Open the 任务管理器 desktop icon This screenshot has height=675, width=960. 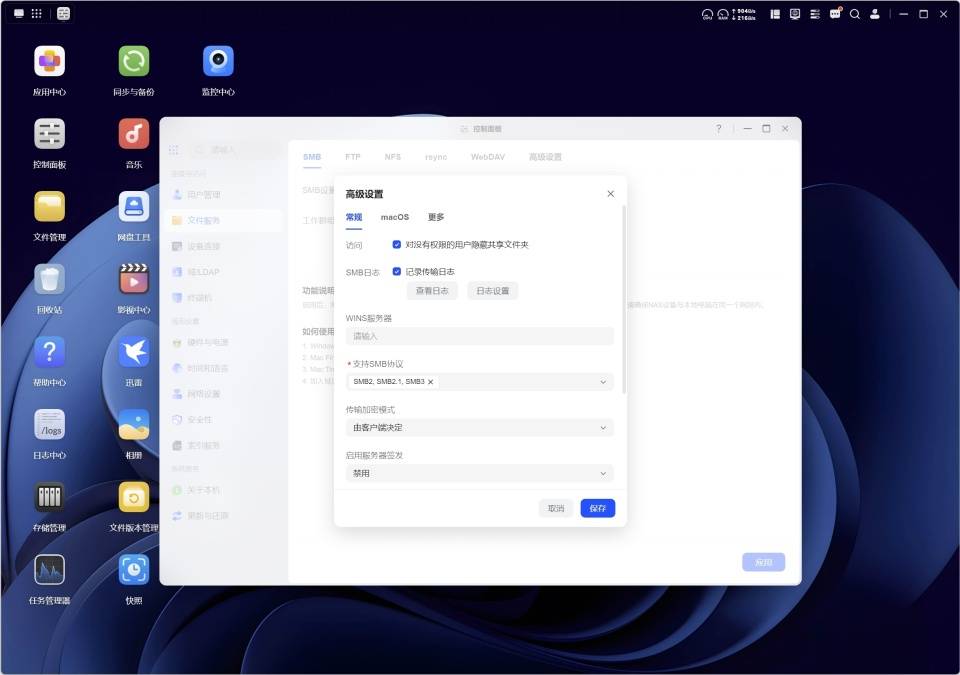click(x=50, y=570)
